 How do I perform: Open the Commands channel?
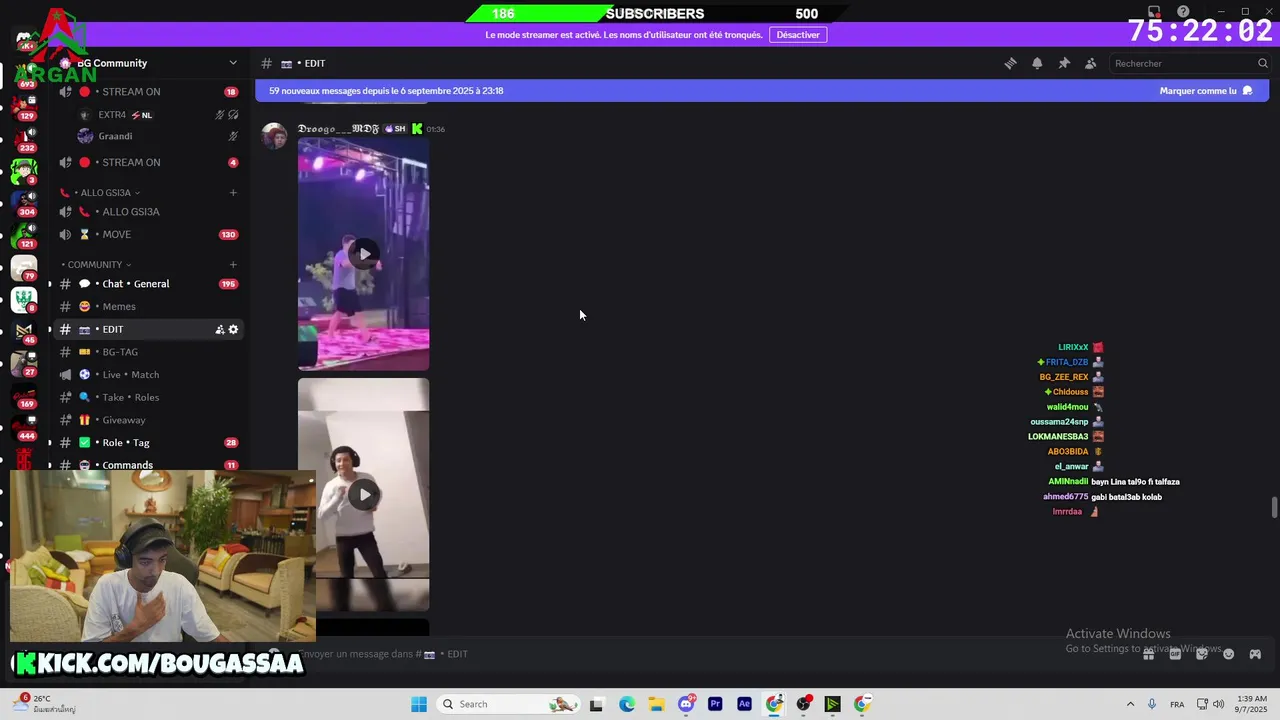[x=150, y=465]
